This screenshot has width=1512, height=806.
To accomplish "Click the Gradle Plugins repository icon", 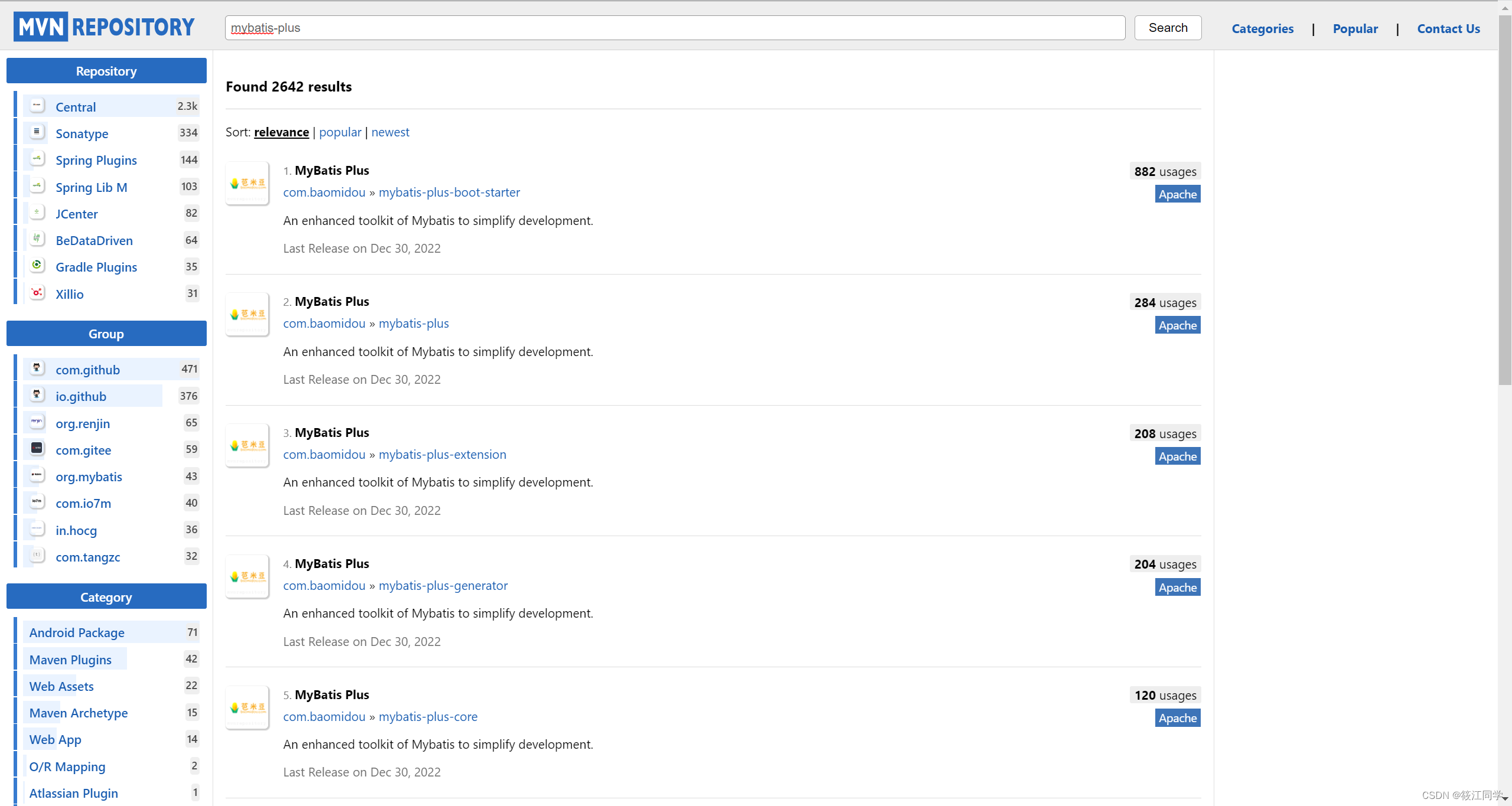I will (37, 266).
